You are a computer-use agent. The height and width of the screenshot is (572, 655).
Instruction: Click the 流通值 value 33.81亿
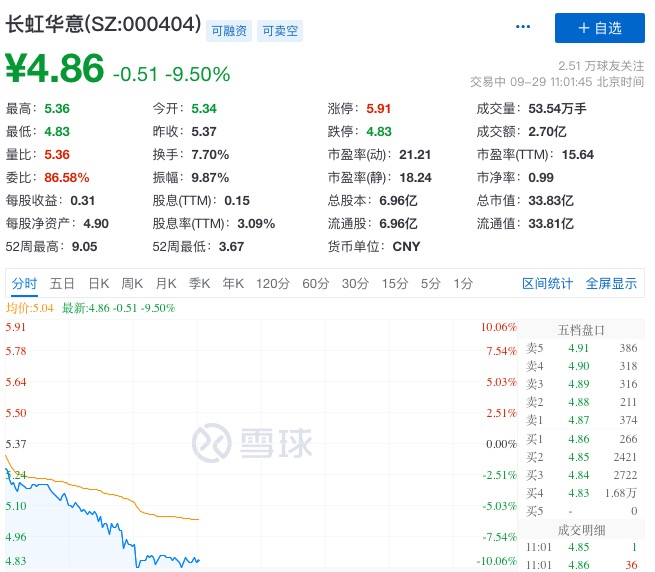pos(551,224)
